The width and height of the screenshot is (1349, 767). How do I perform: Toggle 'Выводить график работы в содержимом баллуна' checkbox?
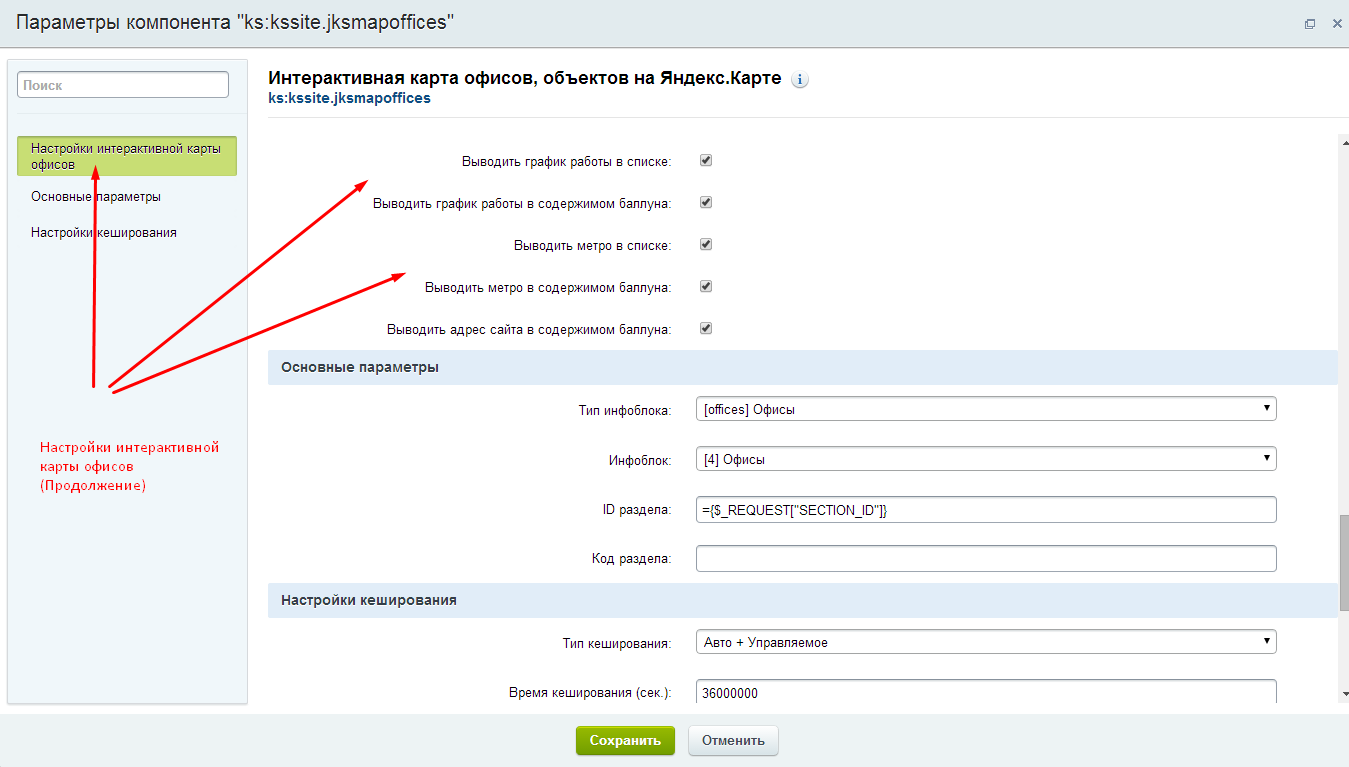(x=705, y=202)
